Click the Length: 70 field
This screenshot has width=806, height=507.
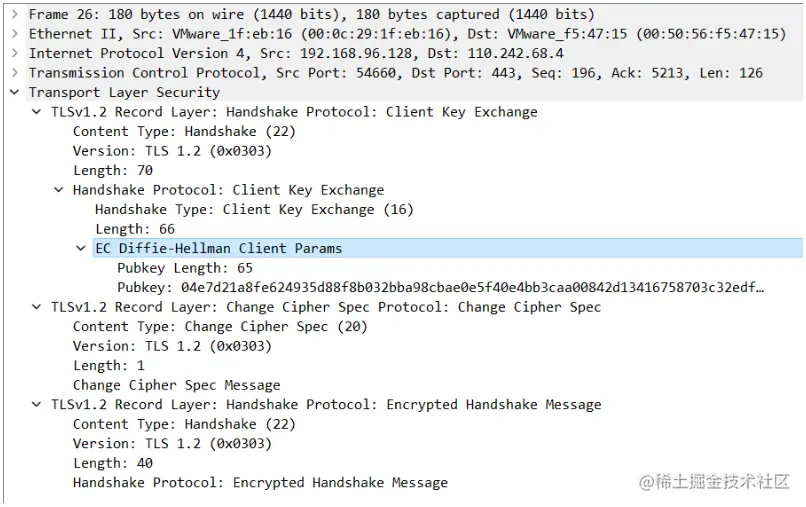pyautogui.click(x=113, y=171)
